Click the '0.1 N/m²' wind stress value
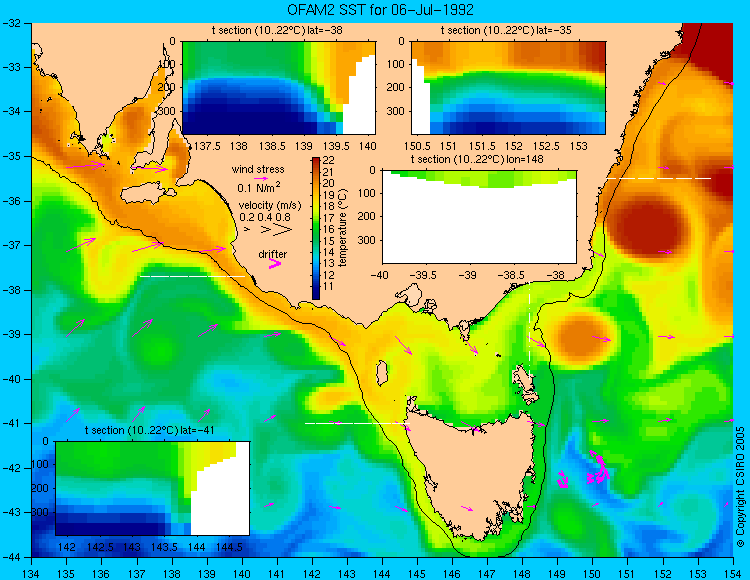This screenshot has height=580, width=750. 259,187
